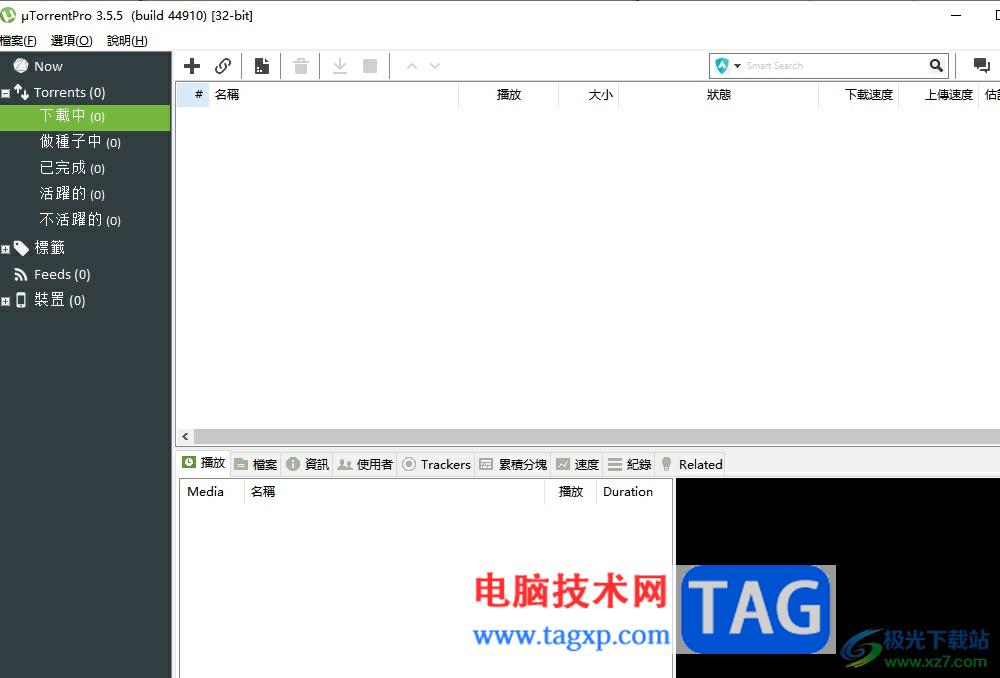Click the Duration column header
The image size is (1000, 678).
[634, 492]
